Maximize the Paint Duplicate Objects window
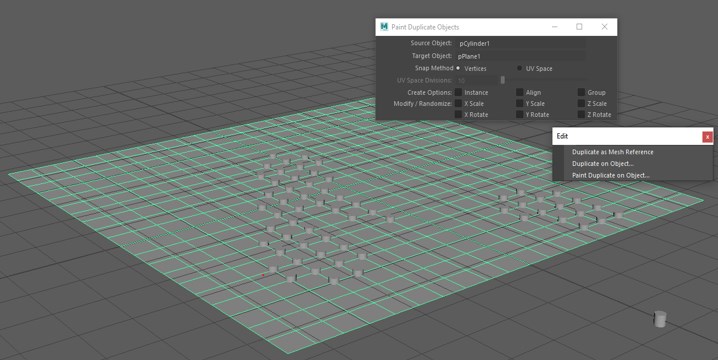718x360 pixels. point(579,27)
